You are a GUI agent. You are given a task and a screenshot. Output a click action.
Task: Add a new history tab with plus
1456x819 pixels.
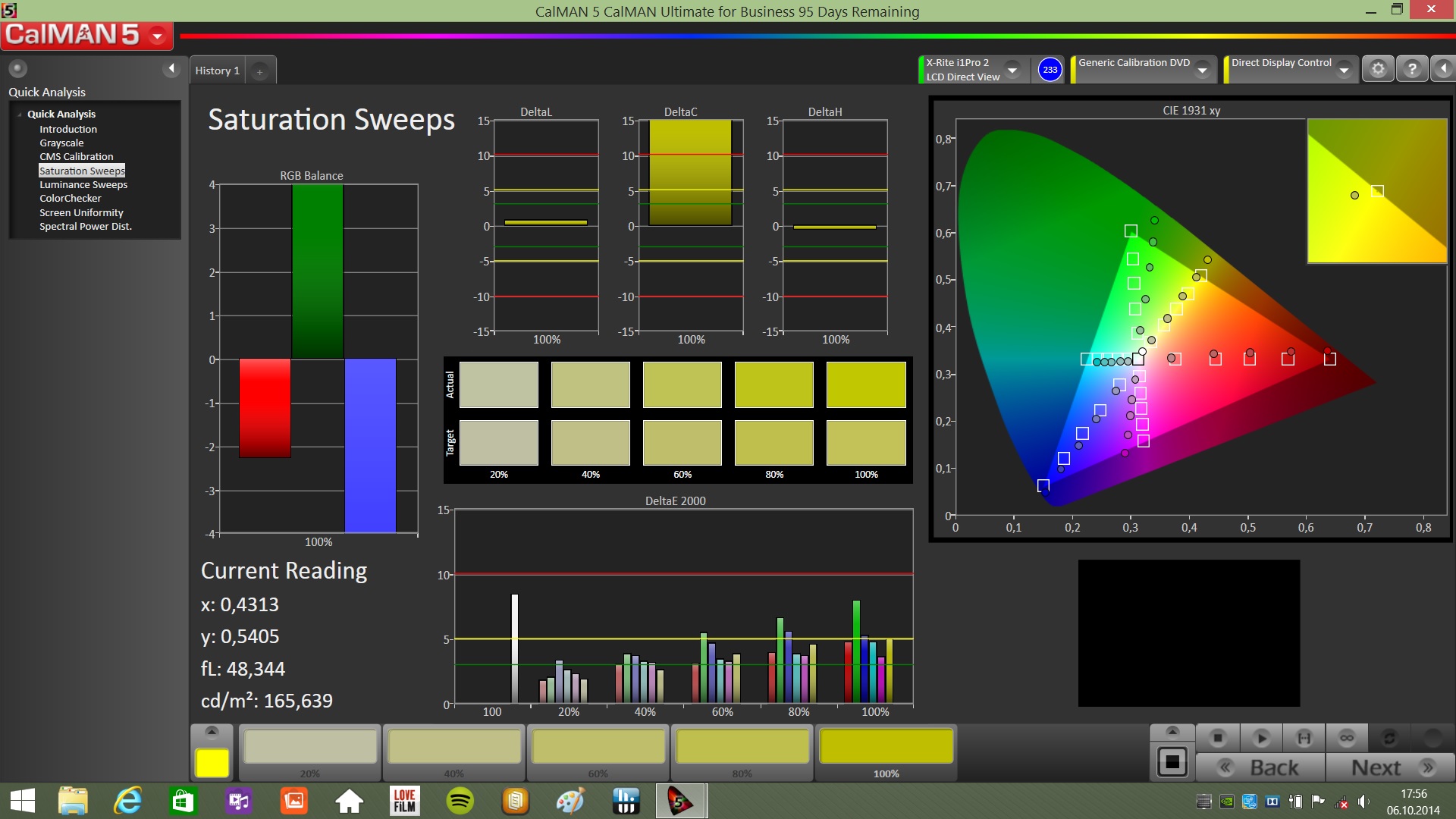259,71
